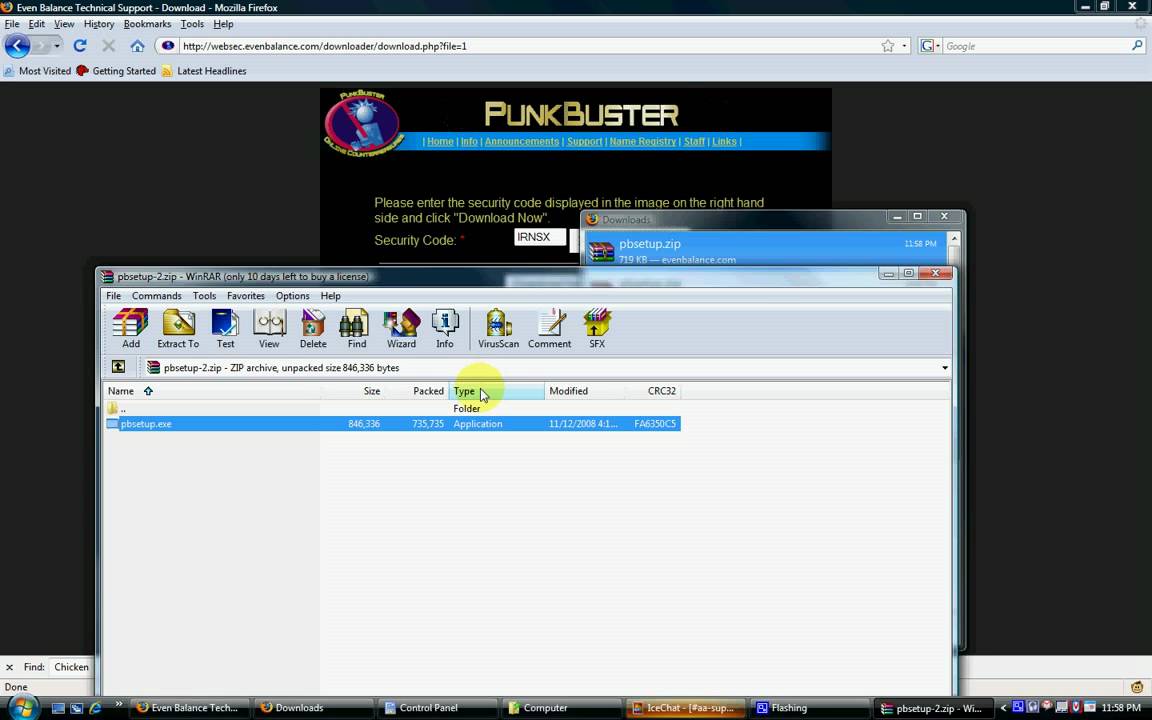Open search engine selector dropdown
Viewport: 1152px width, 720px height.
click(x=930, y=46)
